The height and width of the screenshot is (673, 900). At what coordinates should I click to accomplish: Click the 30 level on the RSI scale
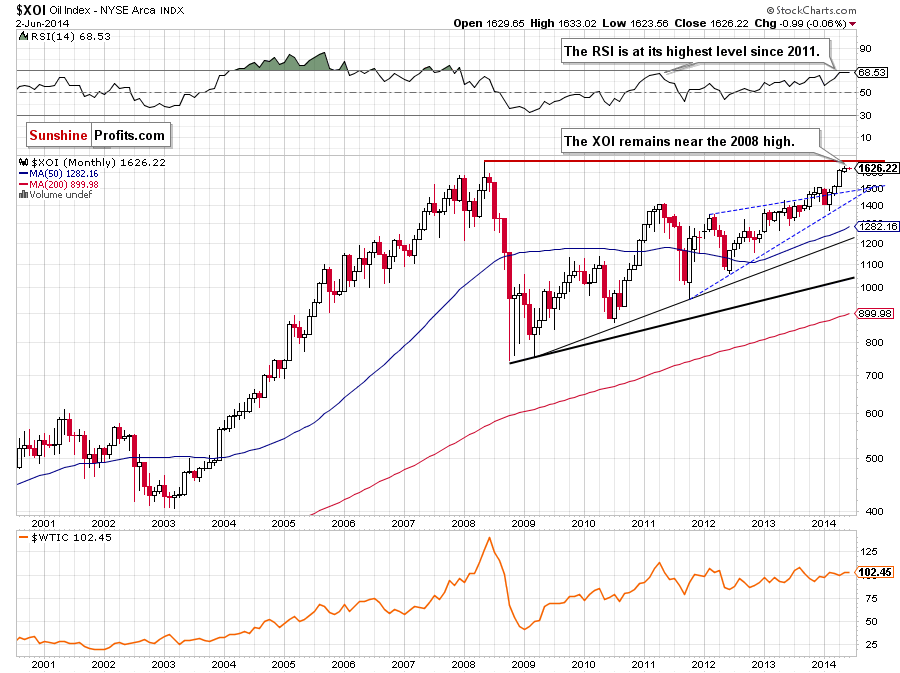click(x=865, y=115)
